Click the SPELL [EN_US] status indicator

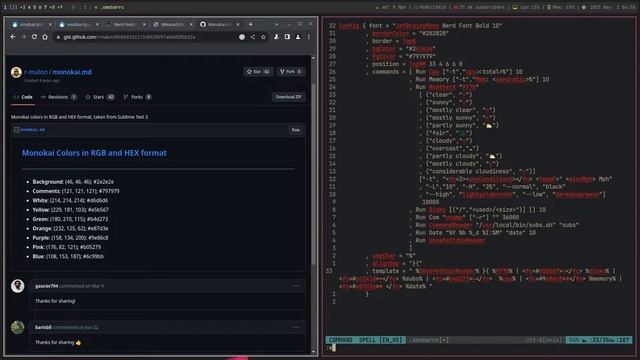pyautogui.click(x=380, y=340)
